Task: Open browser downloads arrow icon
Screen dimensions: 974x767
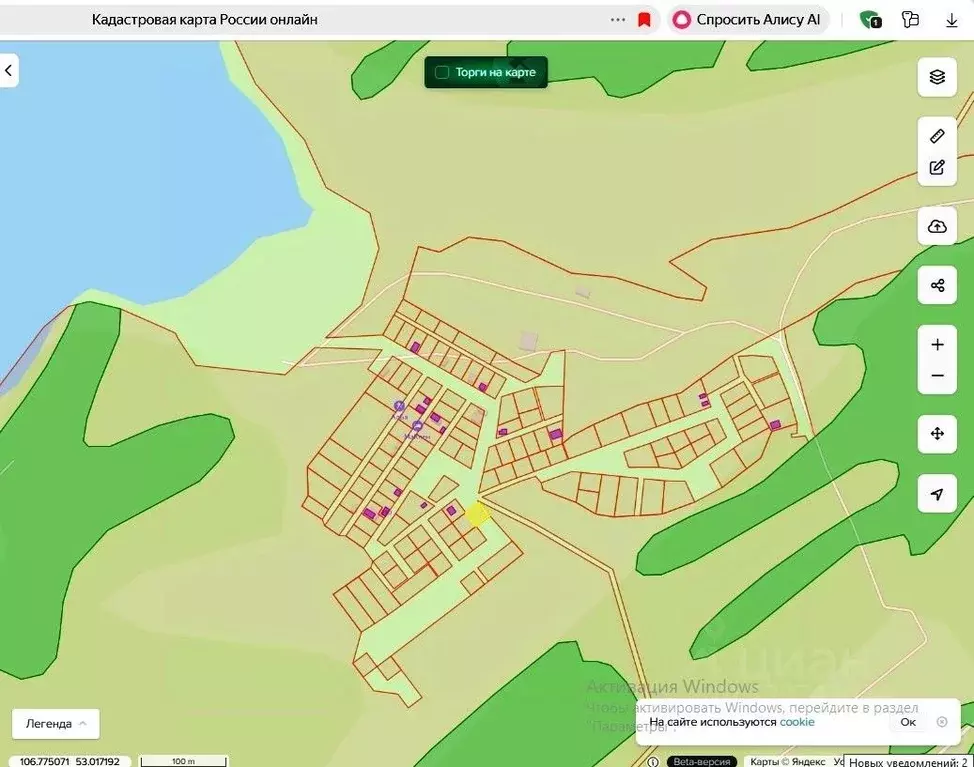Action: (951, 20)
